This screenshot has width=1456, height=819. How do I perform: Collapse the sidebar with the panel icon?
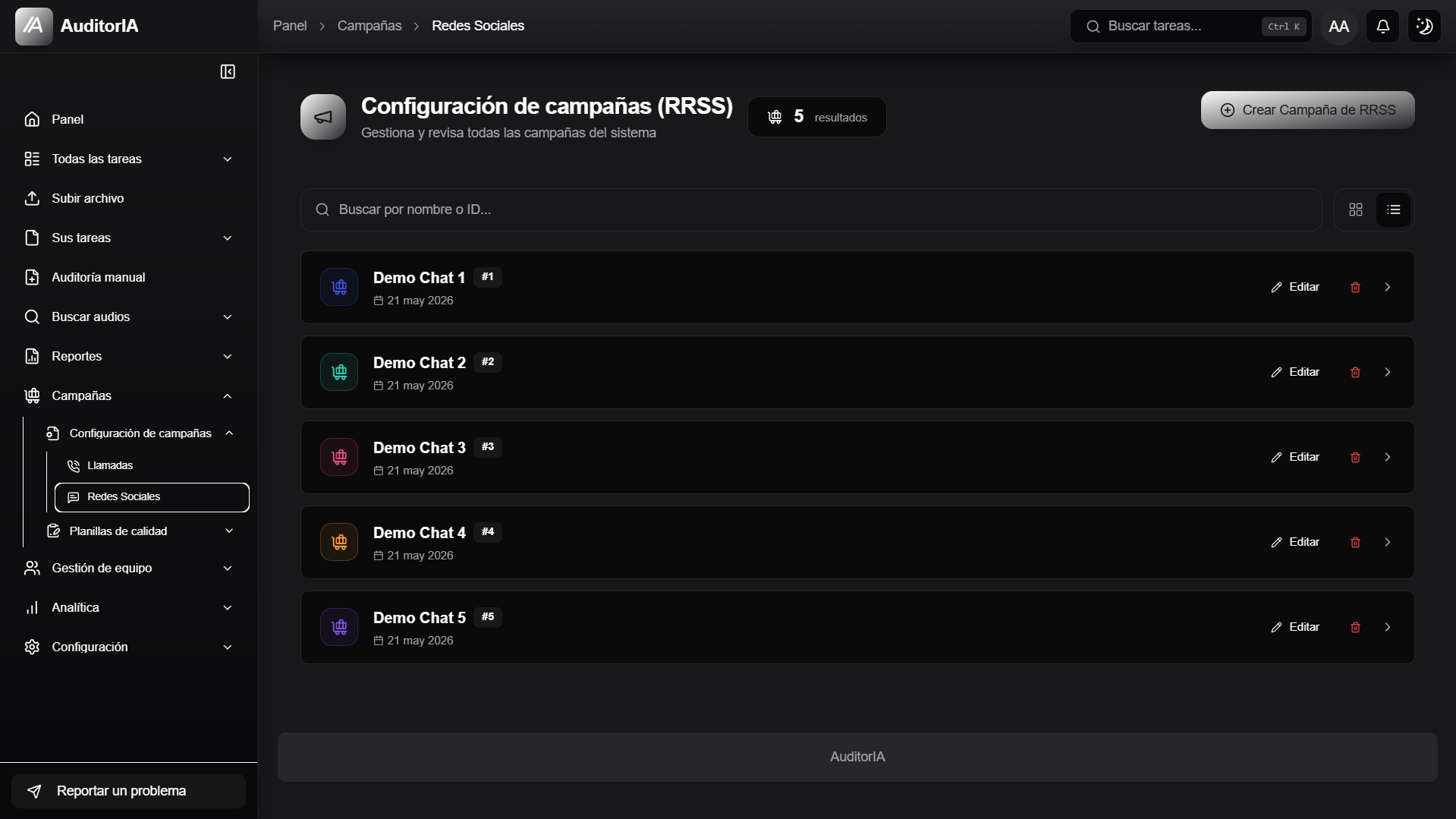click(228, 71)
